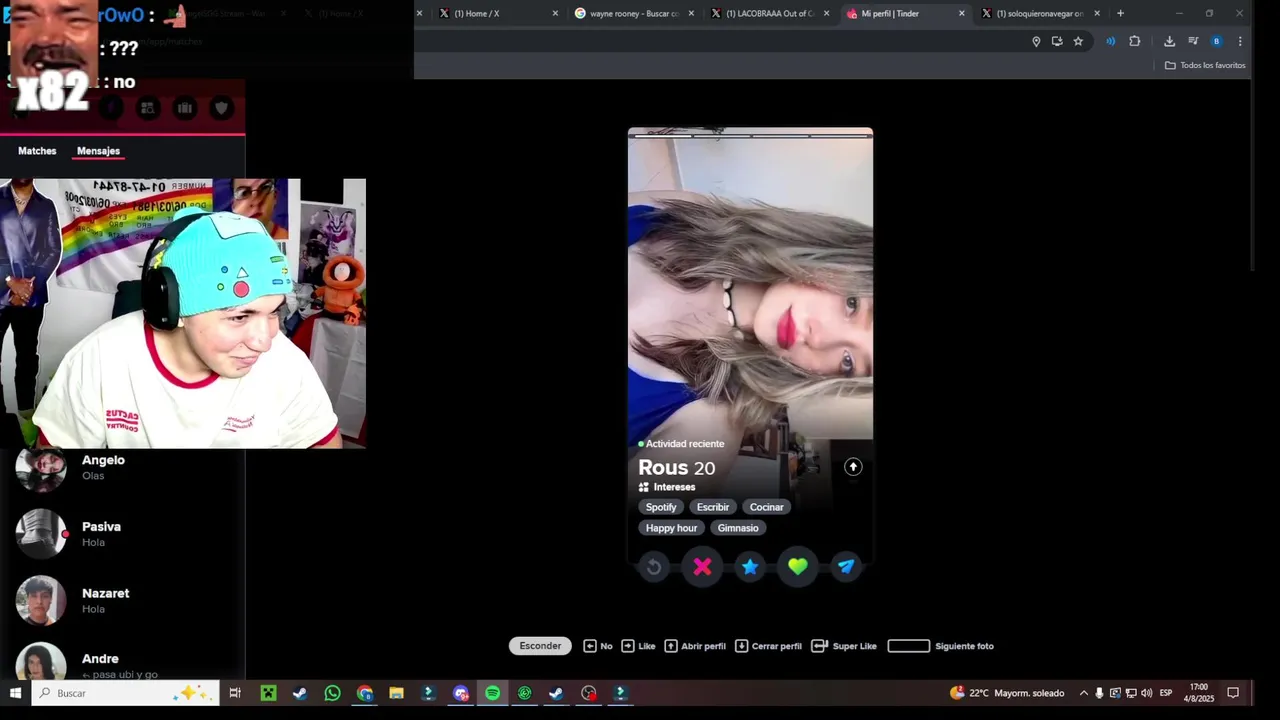Switch to the Mensajes tab
1280x720 pixels.
(x=98, y=151)
